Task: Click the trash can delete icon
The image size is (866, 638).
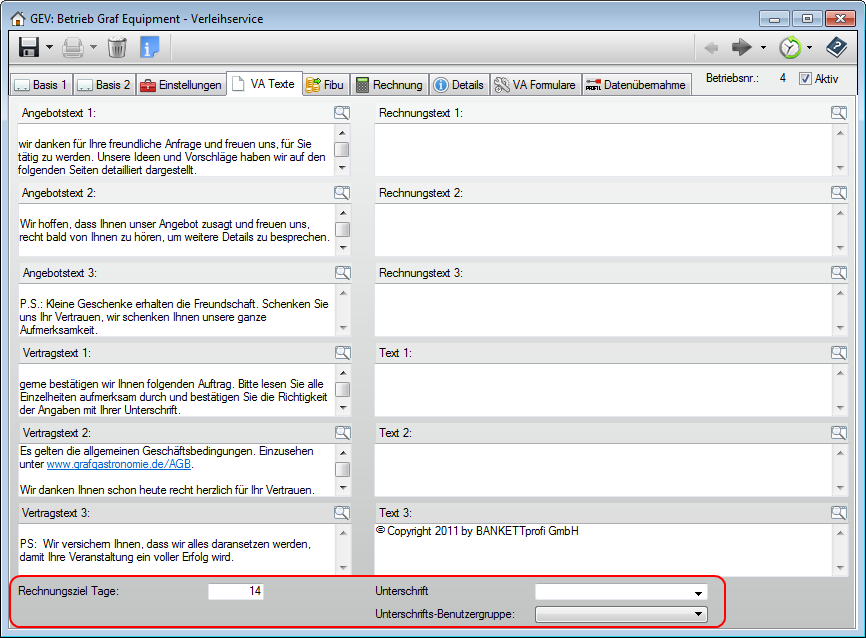Action: [117, 47]
